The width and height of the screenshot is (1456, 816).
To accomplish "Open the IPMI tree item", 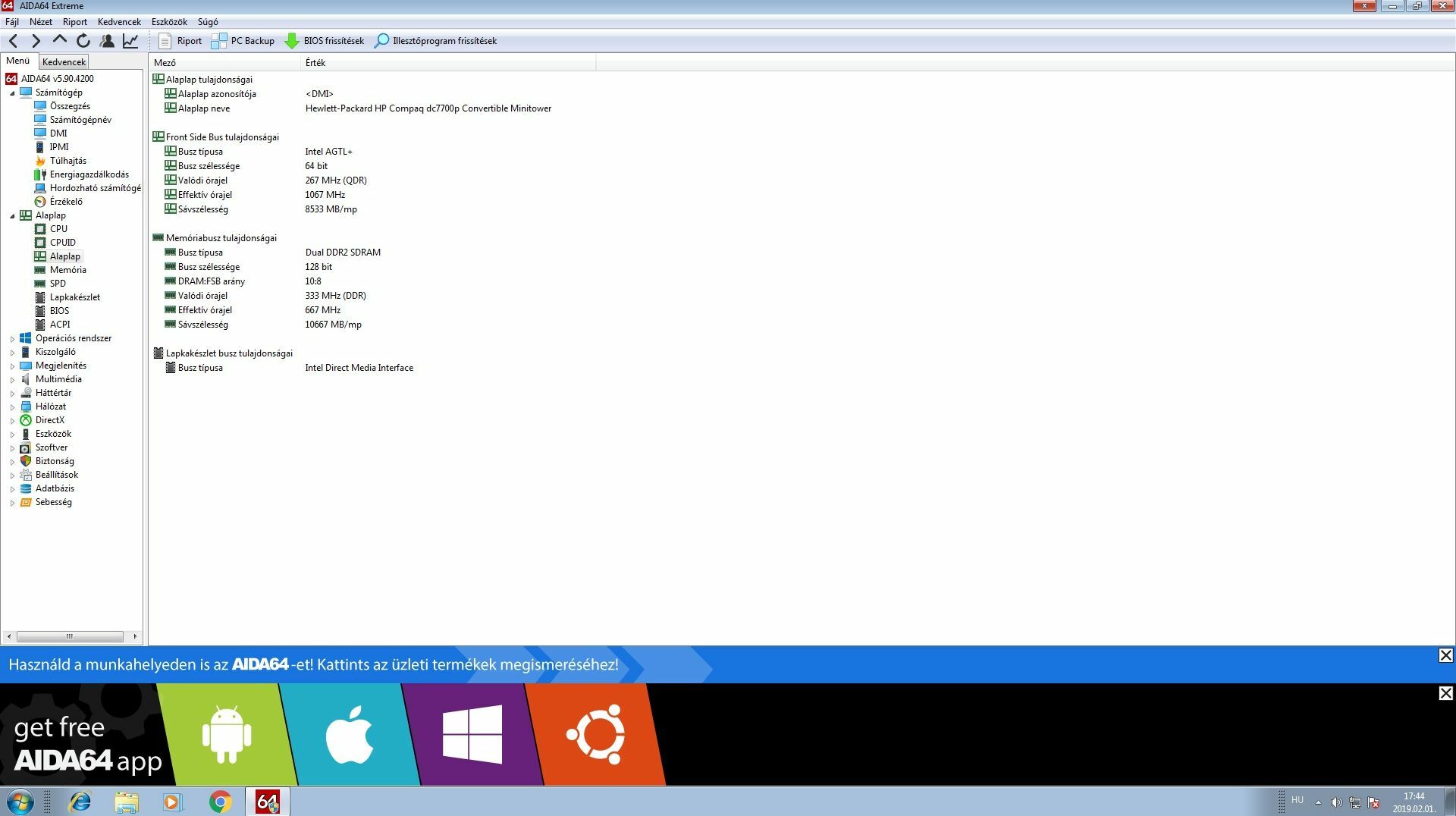I will (59, 147).
